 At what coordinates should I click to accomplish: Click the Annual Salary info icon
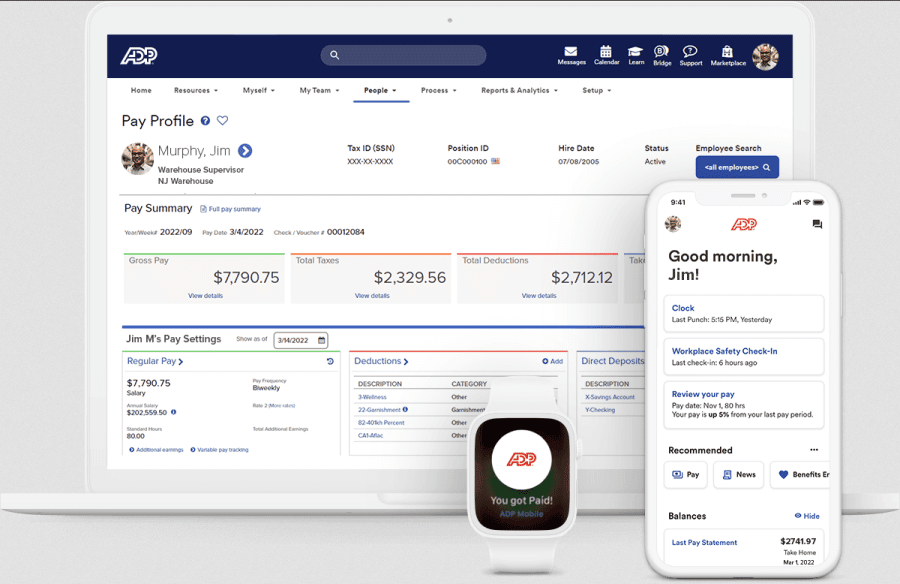173,412
